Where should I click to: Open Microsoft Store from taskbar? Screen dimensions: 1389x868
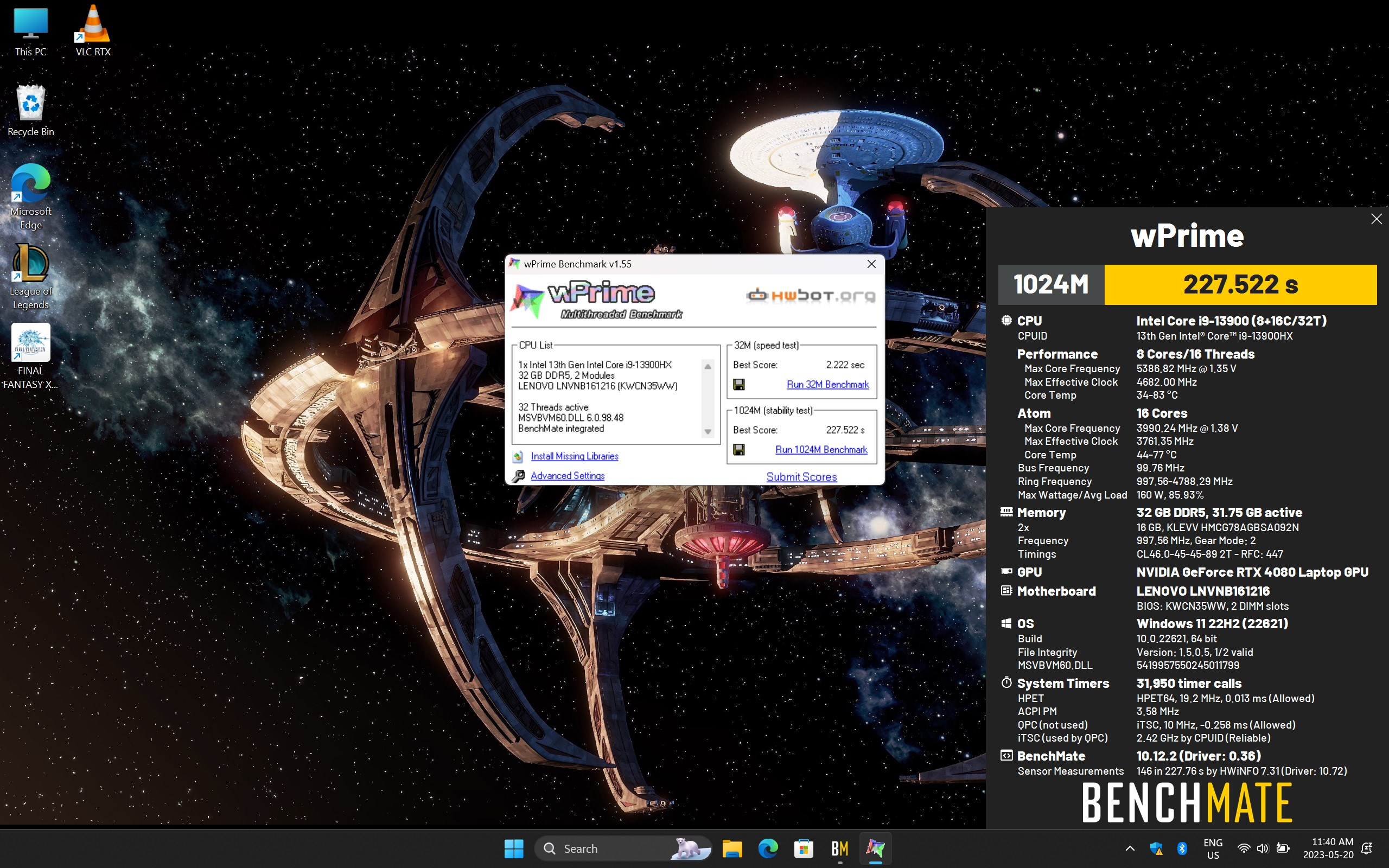[804, 848]
